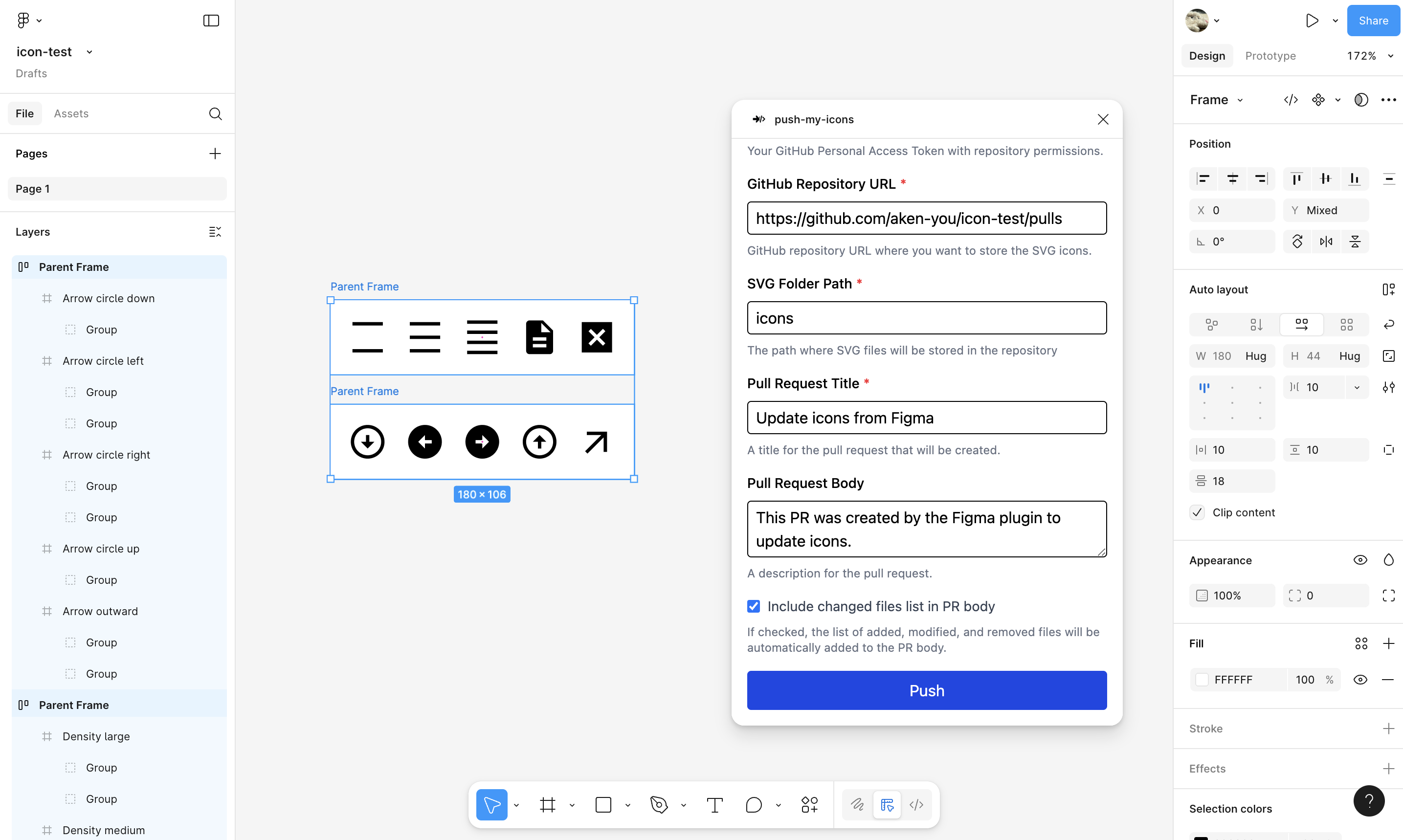This screenshot has height=840, width=1403.
Task: Open code view icon beside Frame
Action: [1291, 100]
